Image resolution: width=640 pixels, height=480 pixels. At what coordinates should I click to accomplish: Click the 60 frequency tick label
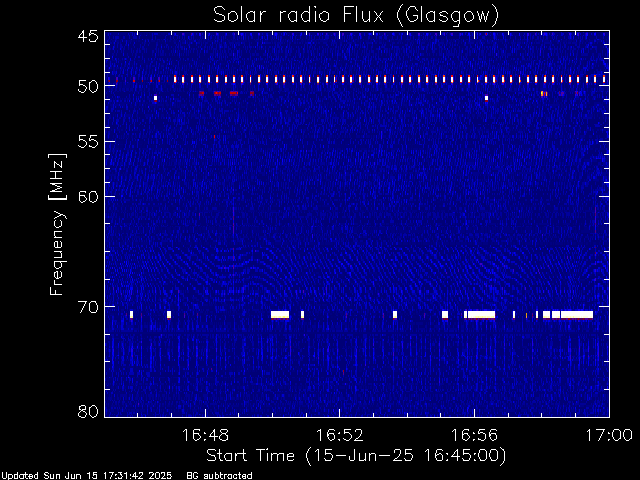88,197
